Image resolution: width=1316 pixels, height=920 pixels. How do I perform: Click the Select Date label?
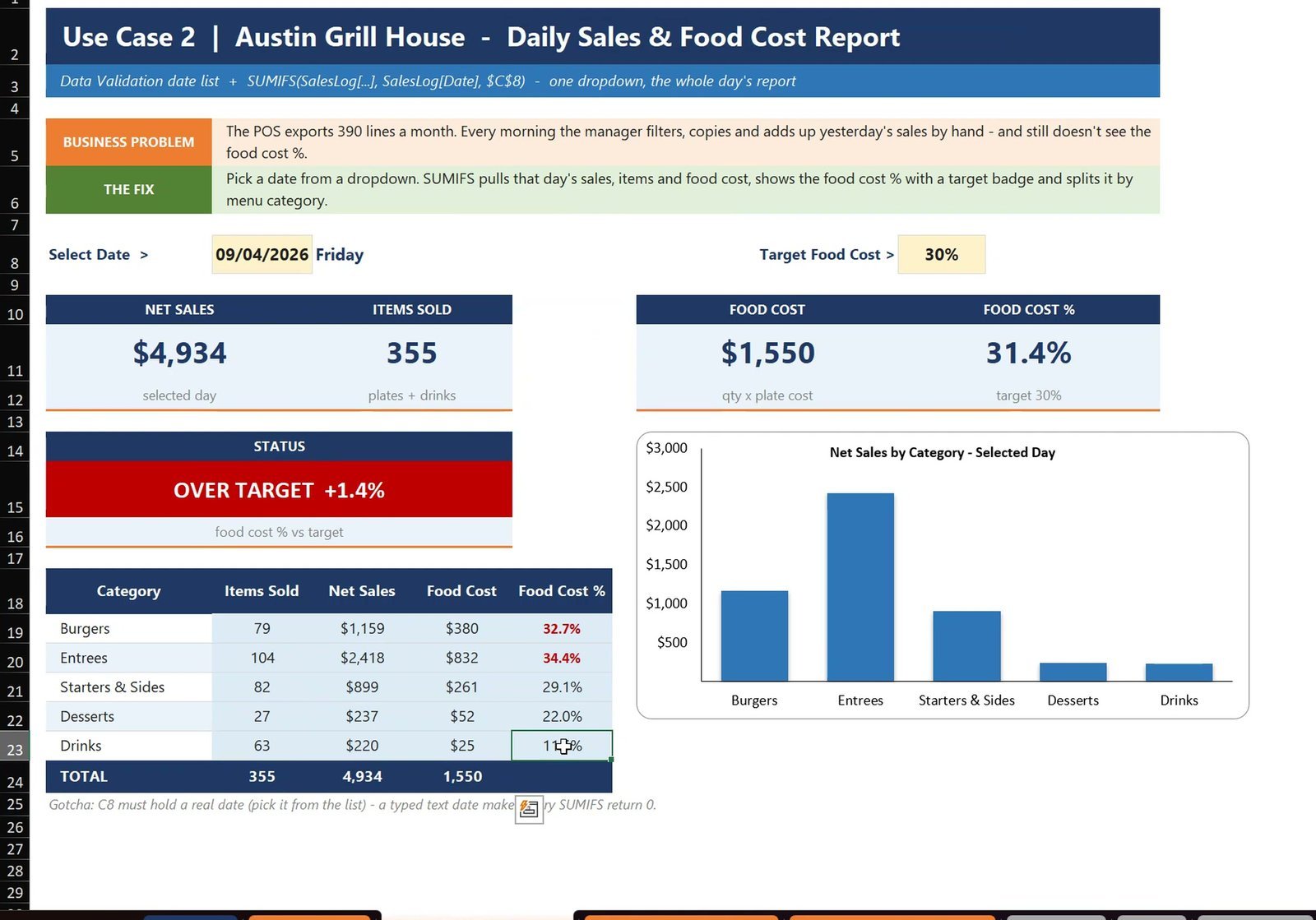click(98, 255)
